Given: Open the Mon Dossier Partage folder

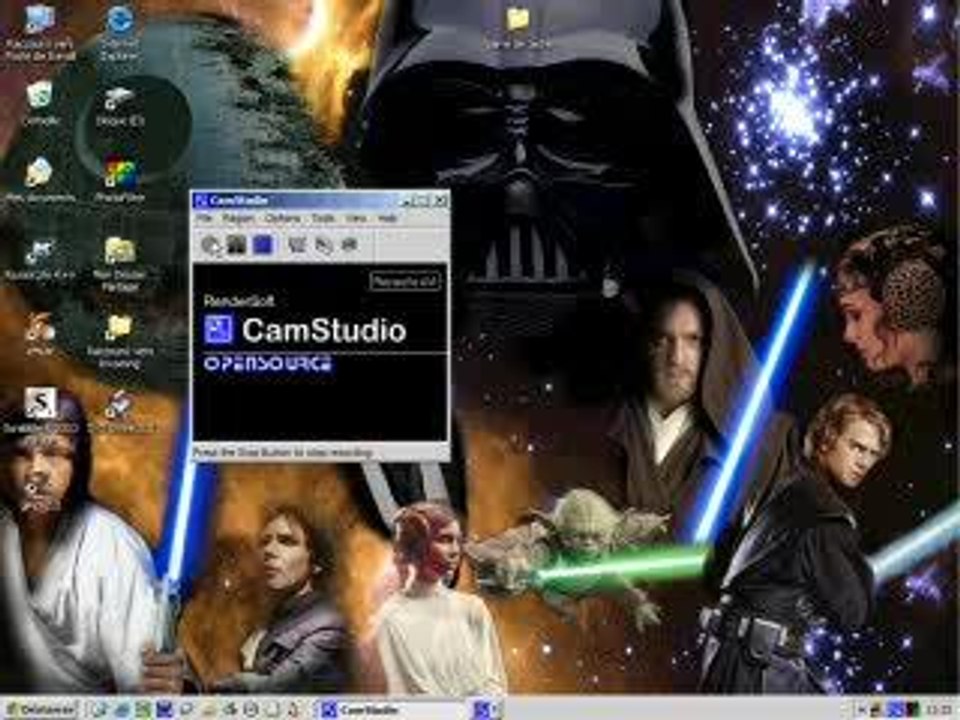Looking at the screenshot, I should (119, 263).
